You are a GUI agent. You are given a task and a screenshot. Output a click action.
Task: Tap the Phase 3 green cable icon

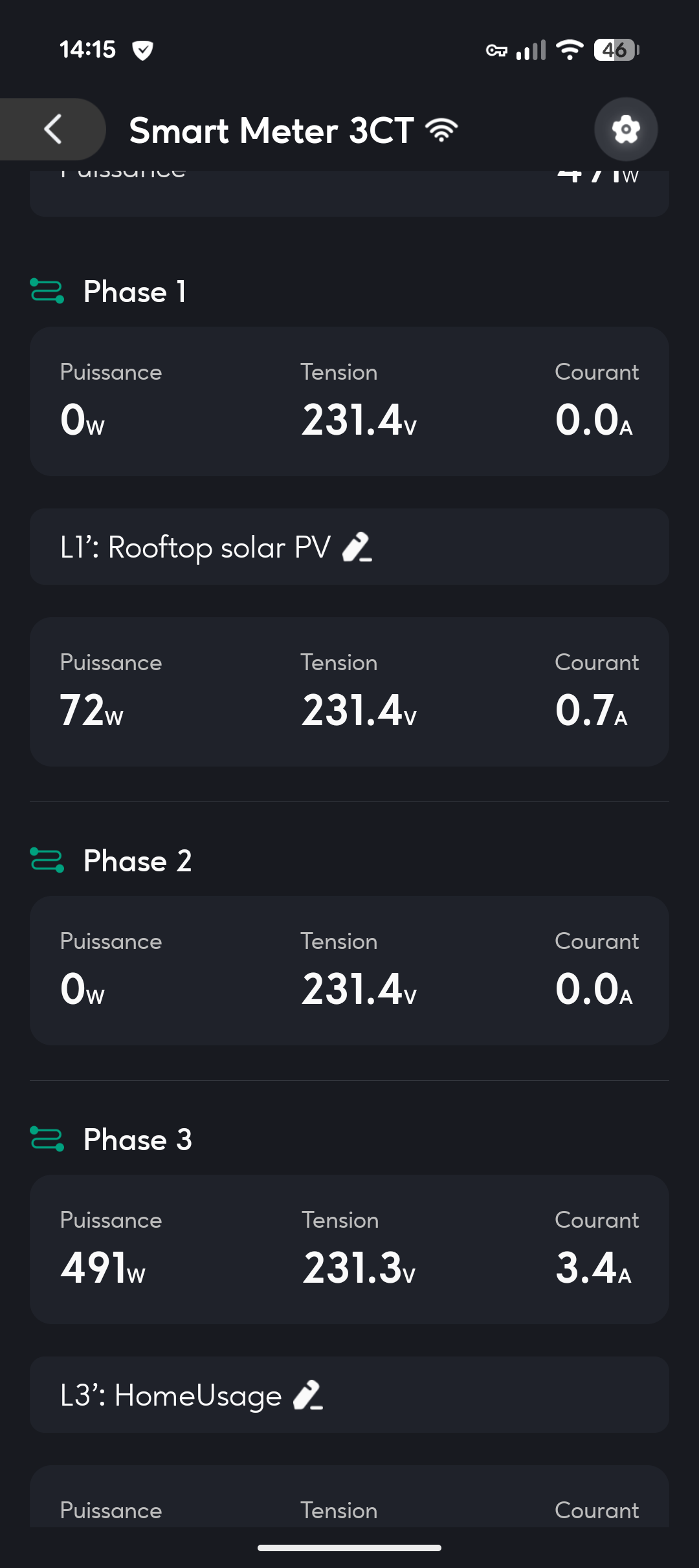point(47,1139)
